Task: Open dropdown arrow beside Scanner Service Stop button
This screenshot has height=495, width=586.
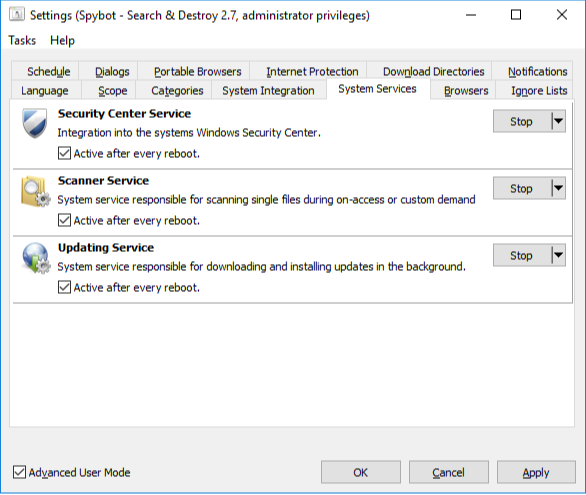Action: 558,188
